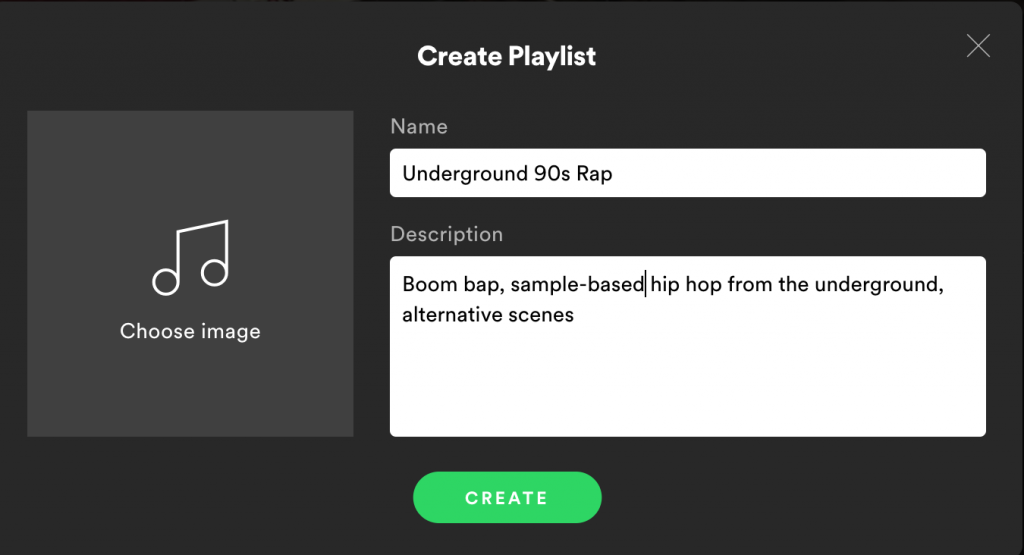Place cursor on word alternative in description
The width and height of the screenshot is (1024, 555).
(452, 315)
